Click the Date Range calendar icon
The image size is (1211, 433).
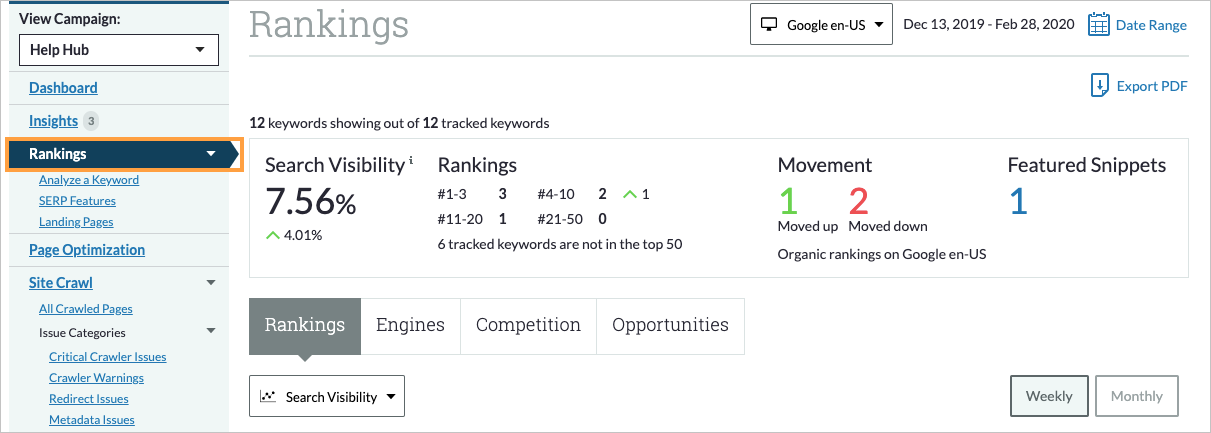[1098, 25]
